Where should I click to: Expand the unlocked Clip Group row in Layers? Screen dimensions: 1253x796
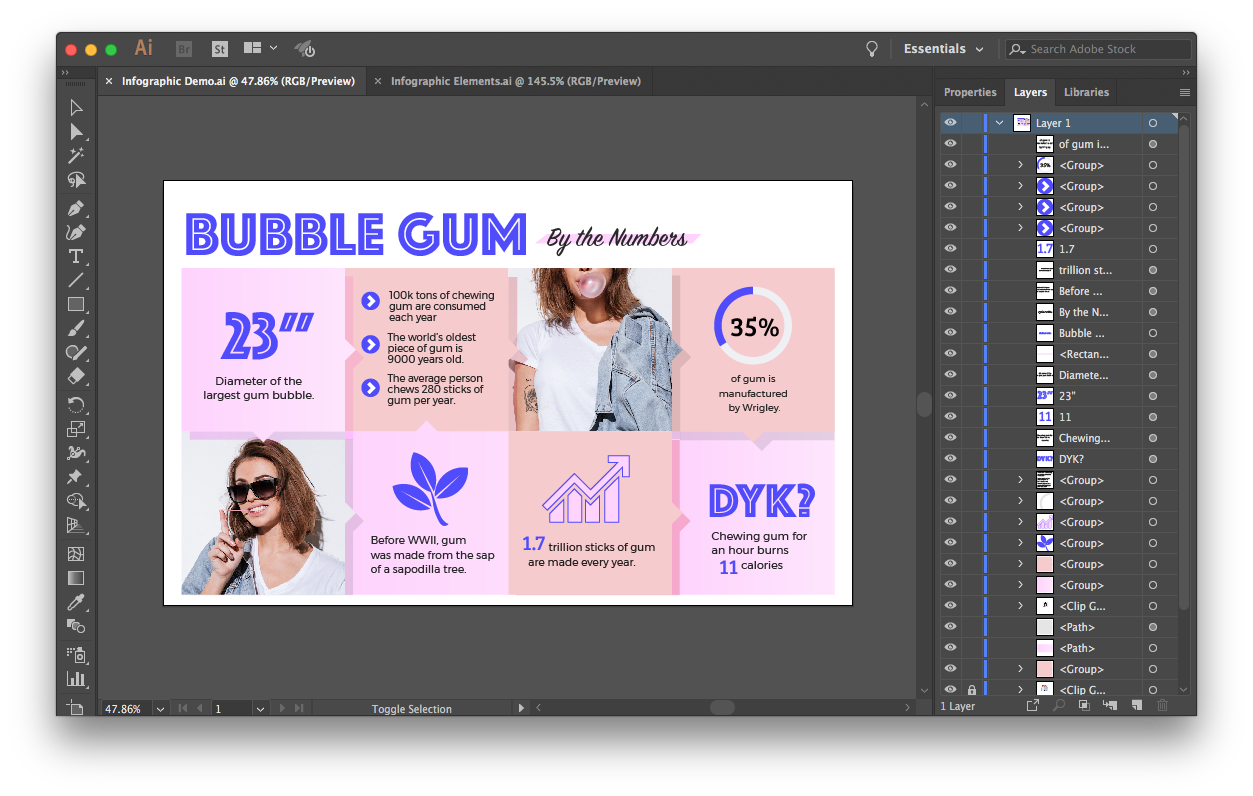[1020, 606]
